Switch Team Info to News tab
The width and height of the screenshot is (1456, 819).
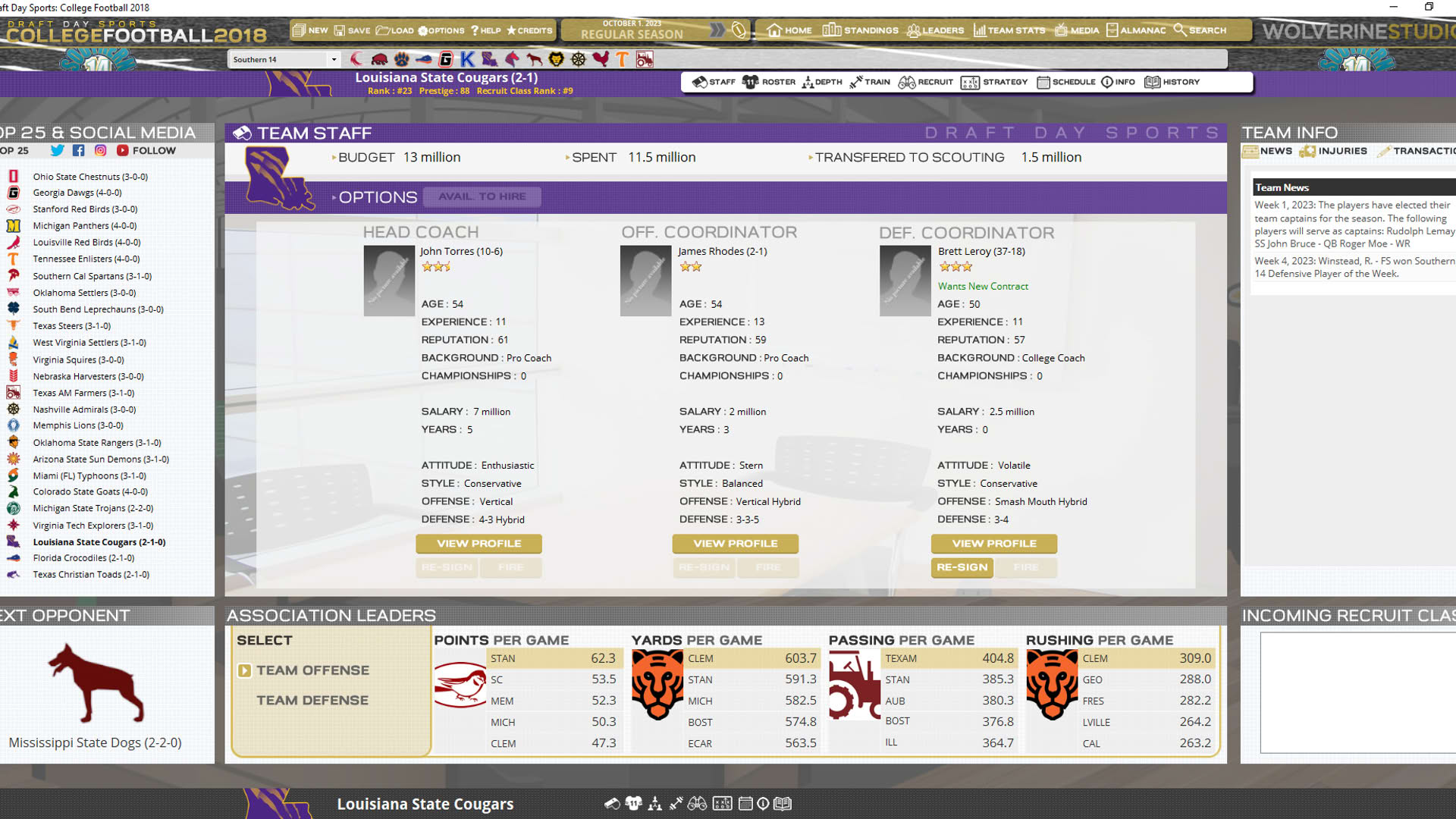click(x=1267, y=151)
